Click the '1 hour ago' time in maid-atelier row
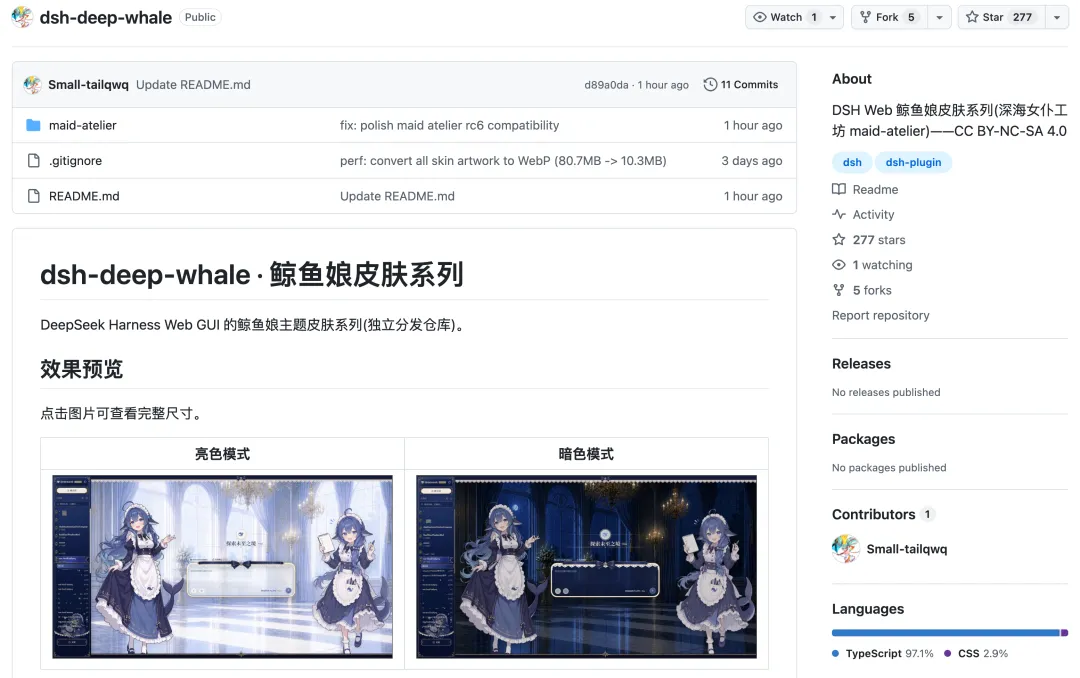This screenshot has width=1080, height=678. coord(753,125)
